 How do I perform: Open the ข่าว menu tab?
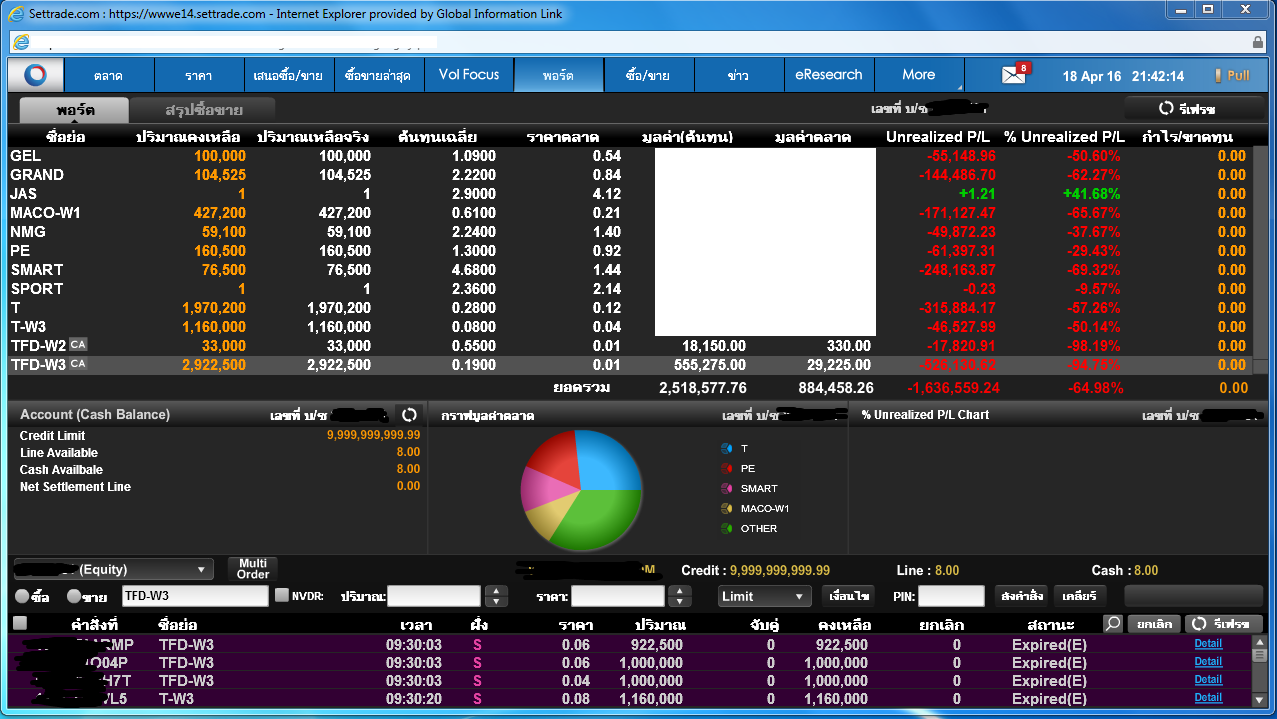click(739, 75)
